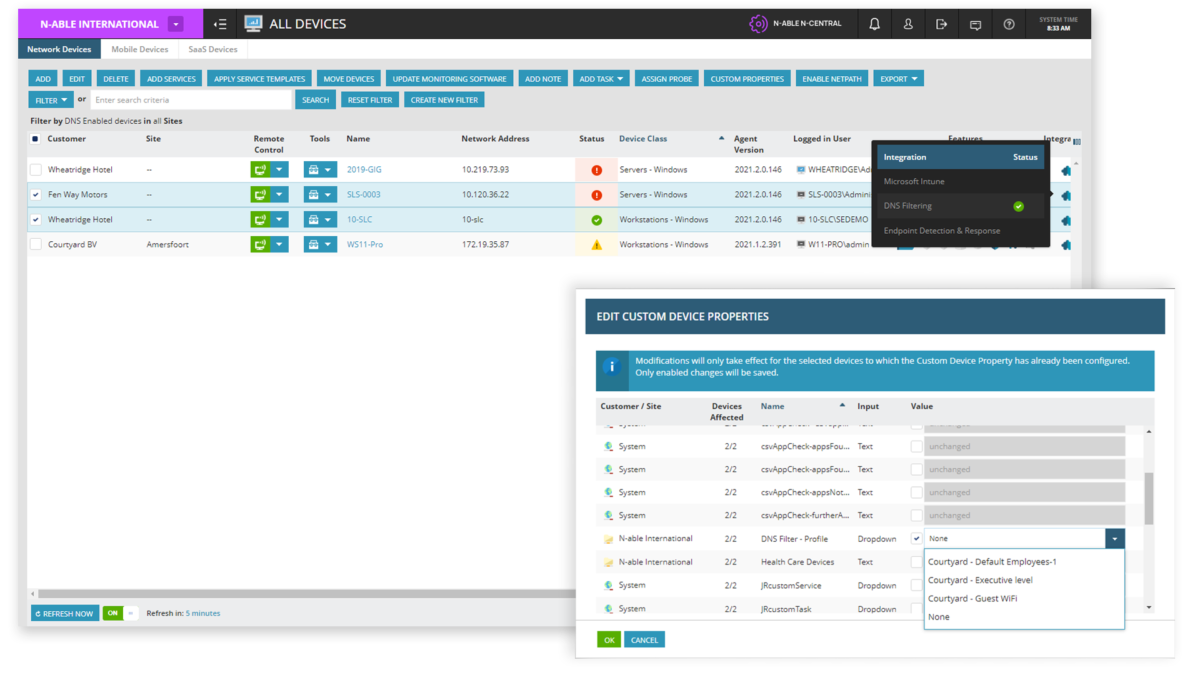Screen dimensions: 1200x675
Task: Start remote control for 10-SLC
Action: click(260, 220)
